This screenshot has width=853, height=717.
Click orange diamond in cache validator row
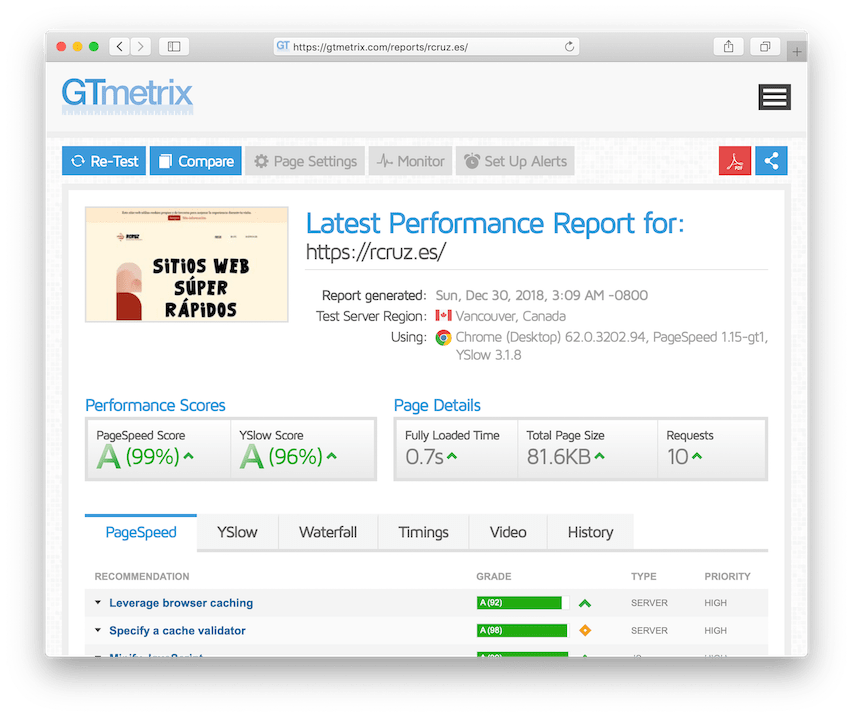pos(585,631)
